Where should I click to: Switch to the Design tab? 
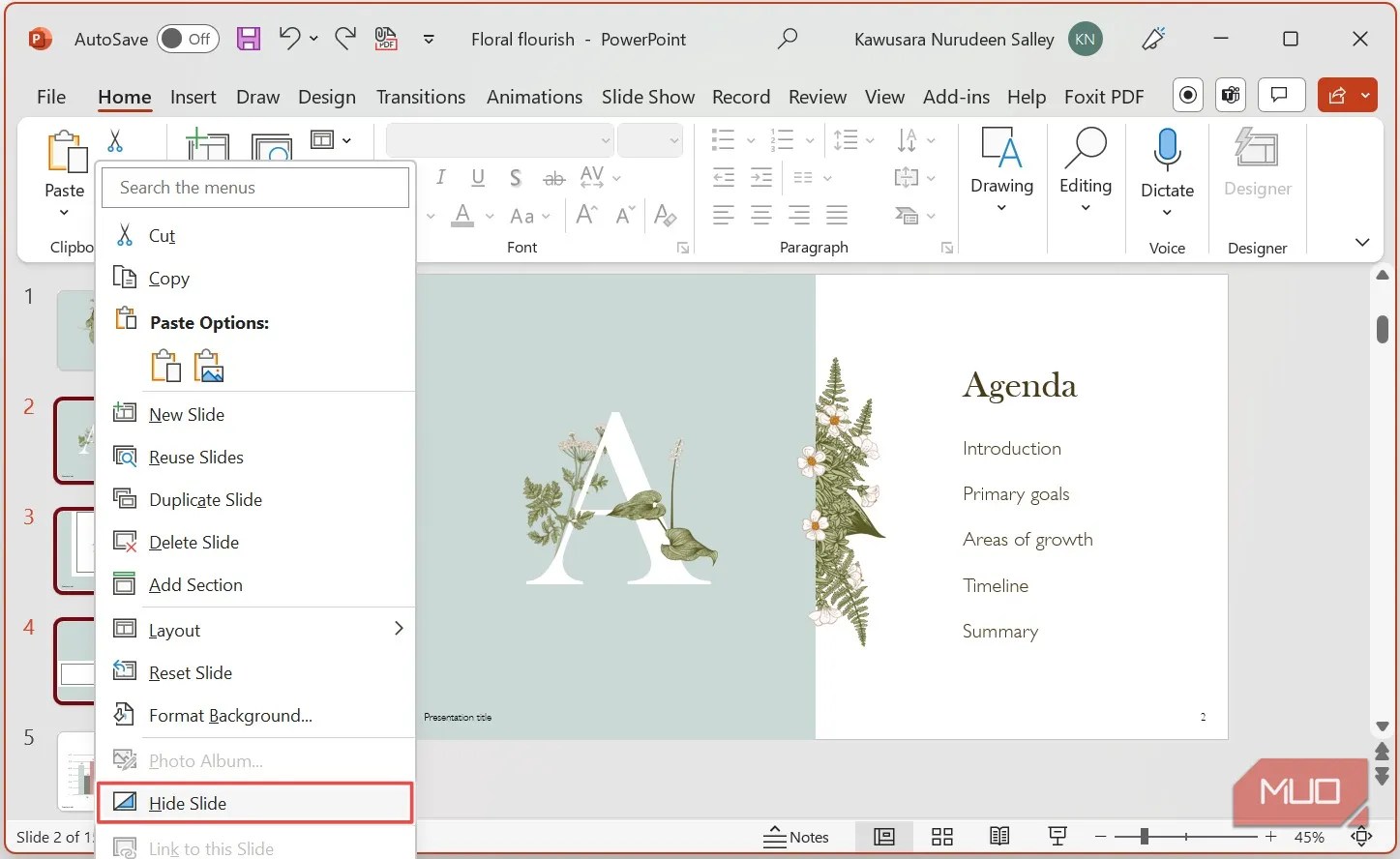pyautogui.click(x=327, y=97)
